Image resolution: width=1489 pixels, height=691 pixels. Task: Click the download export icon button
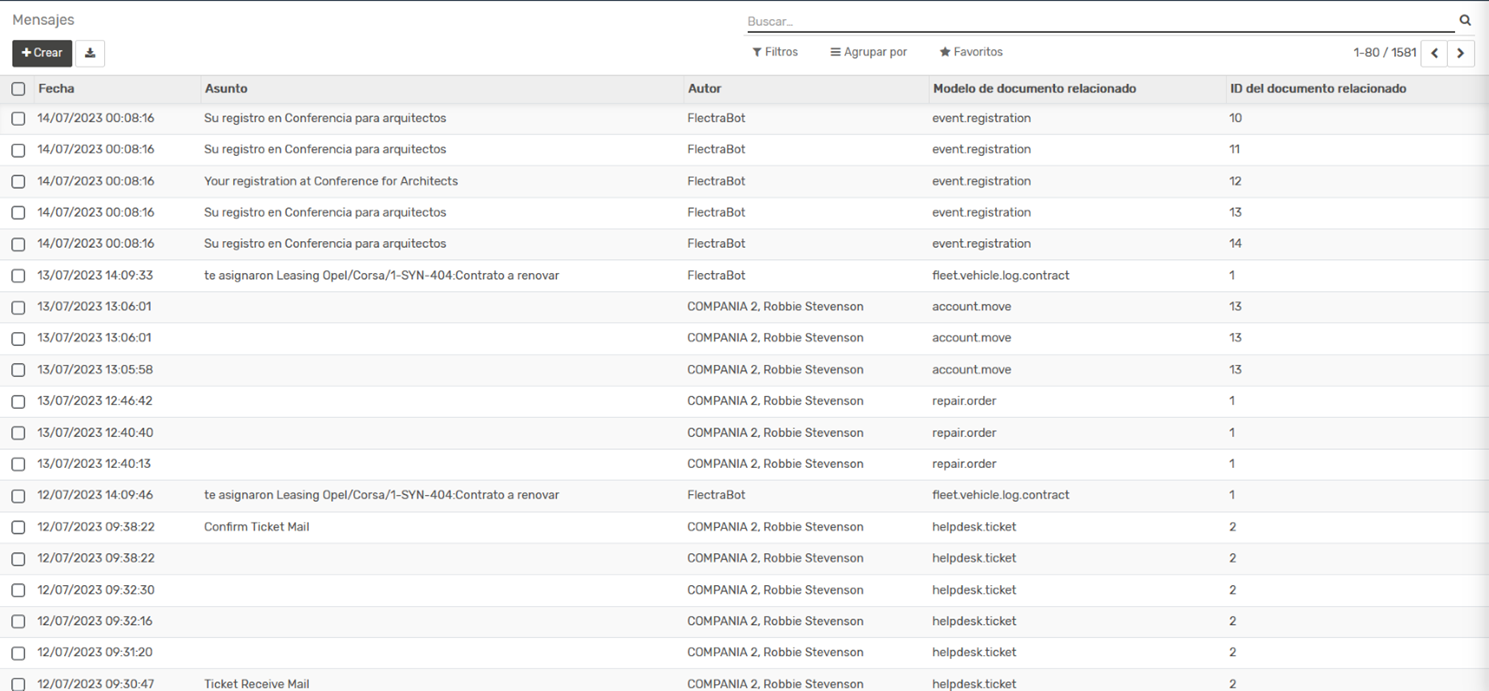point(90,53)
